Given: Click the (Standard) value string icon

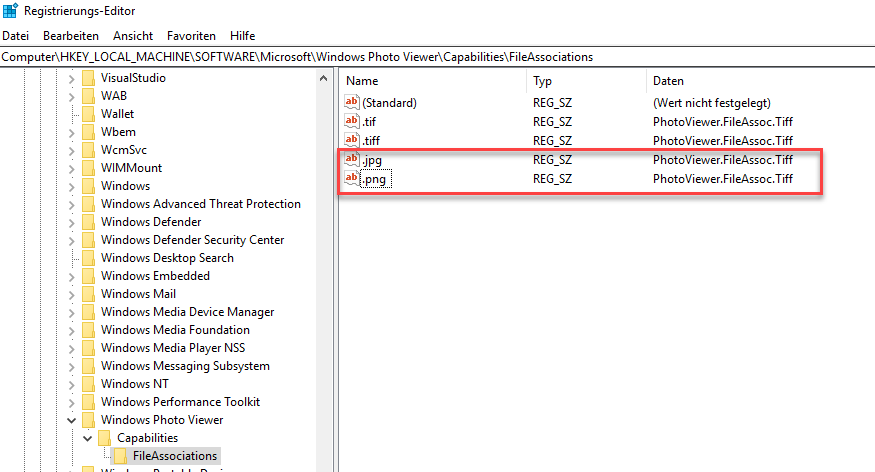Looking at the screenshot, I should [352, 102].
